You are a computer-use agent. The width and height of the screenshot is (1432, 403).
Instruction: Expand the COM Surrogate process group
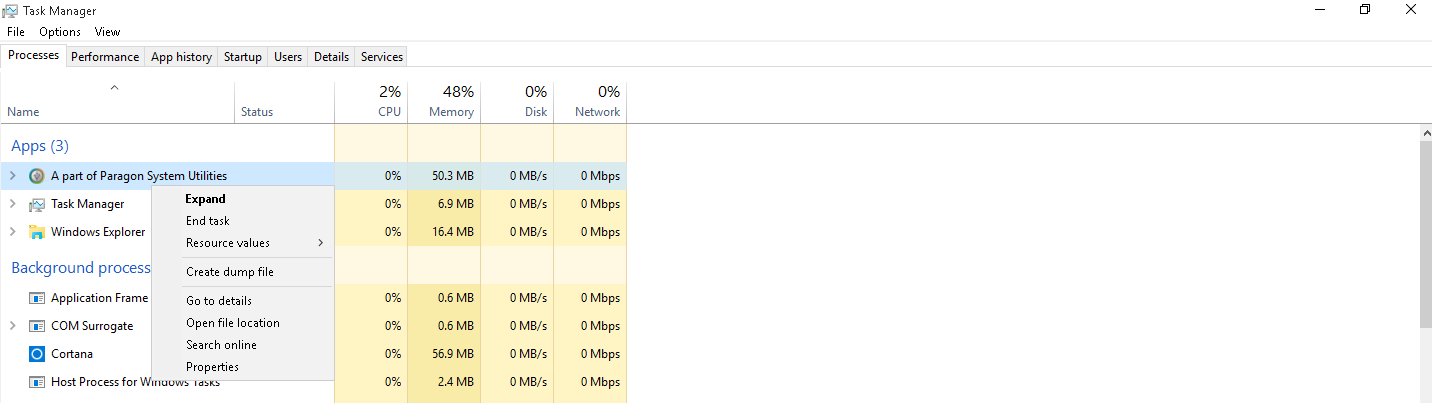pos(12,326)
